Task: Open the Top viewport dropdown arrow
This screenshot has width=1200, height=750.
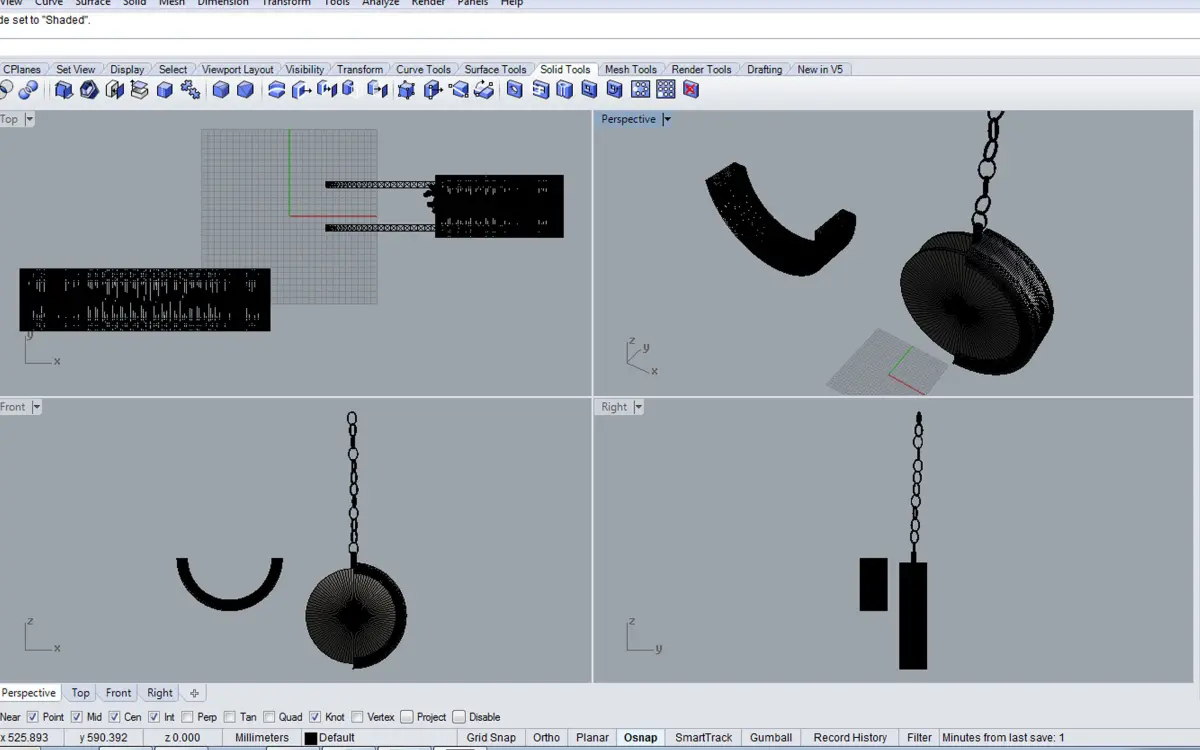Action: click(29, 119)
